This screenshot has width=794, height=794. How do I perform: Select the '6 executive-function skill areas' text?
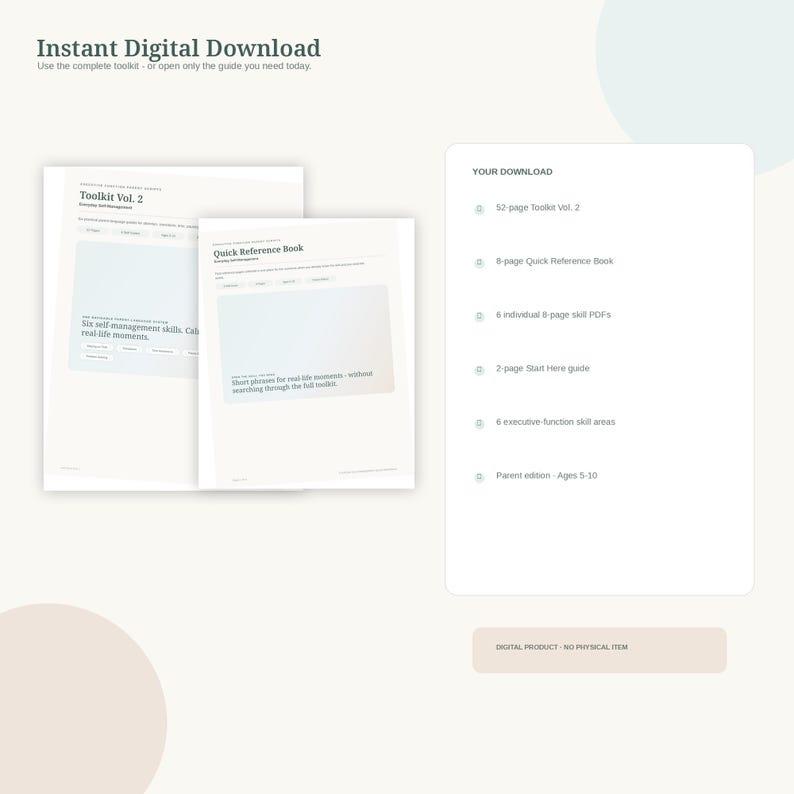coord(555,422)
